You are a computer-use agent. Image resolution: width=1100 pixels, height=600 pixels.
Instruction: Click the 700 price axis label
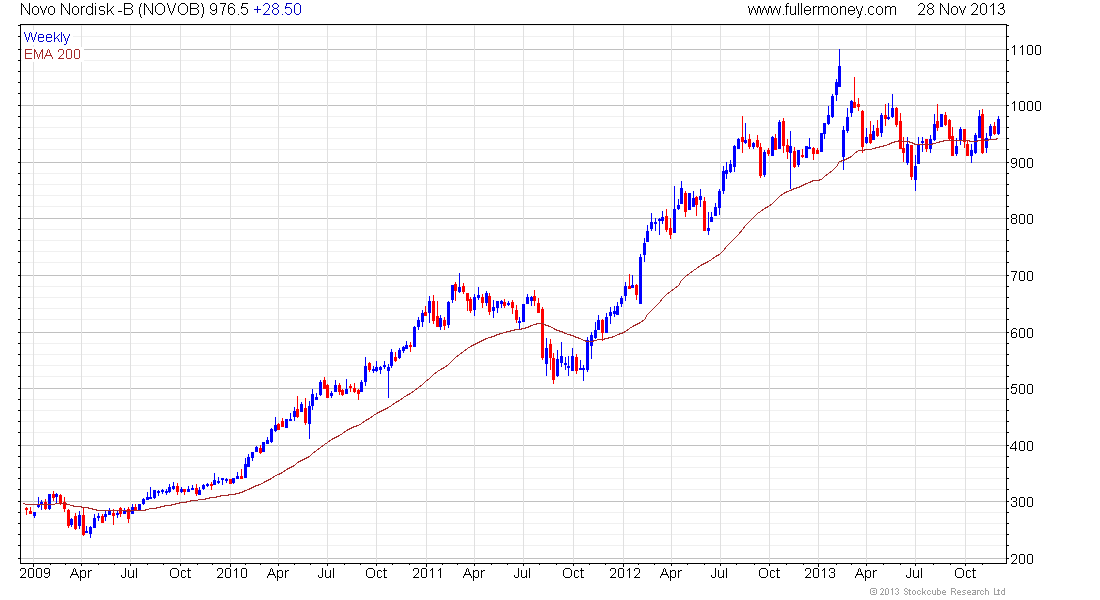[x=1022, y=276]
